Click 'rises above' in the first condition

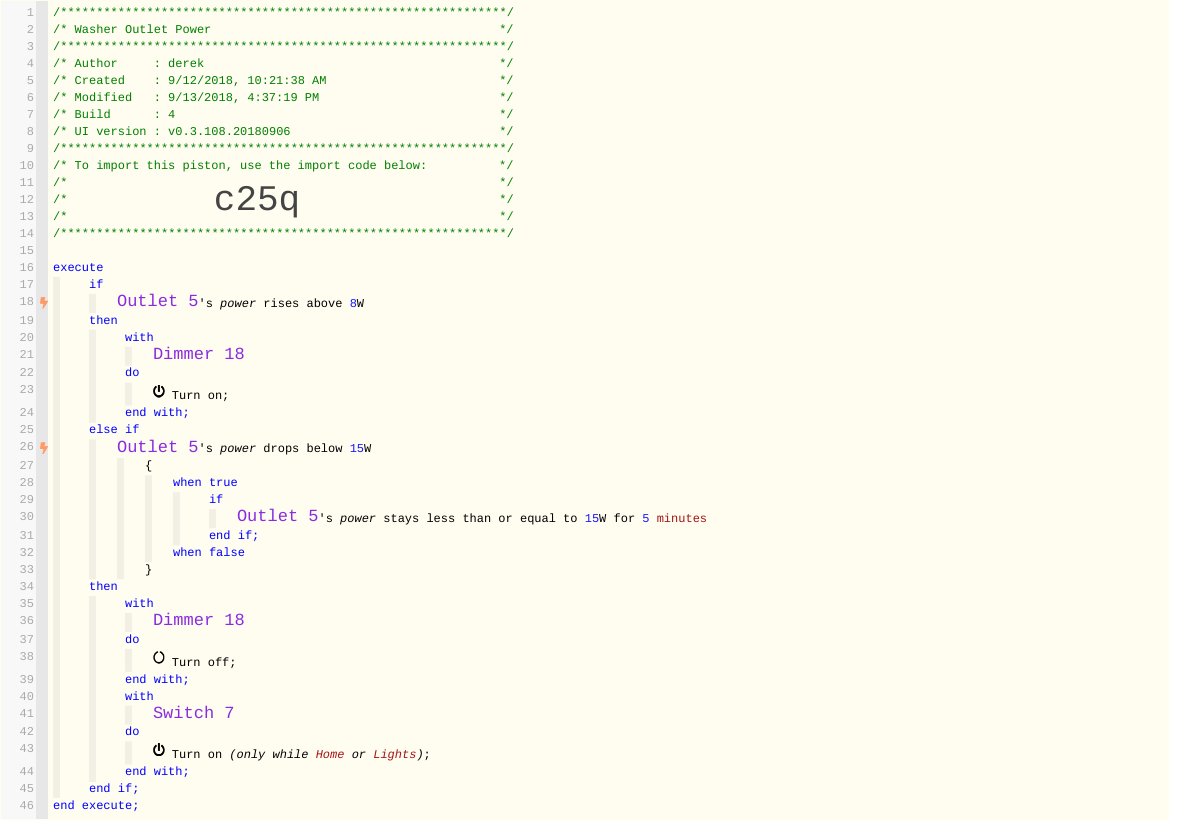tap(303, 303)
